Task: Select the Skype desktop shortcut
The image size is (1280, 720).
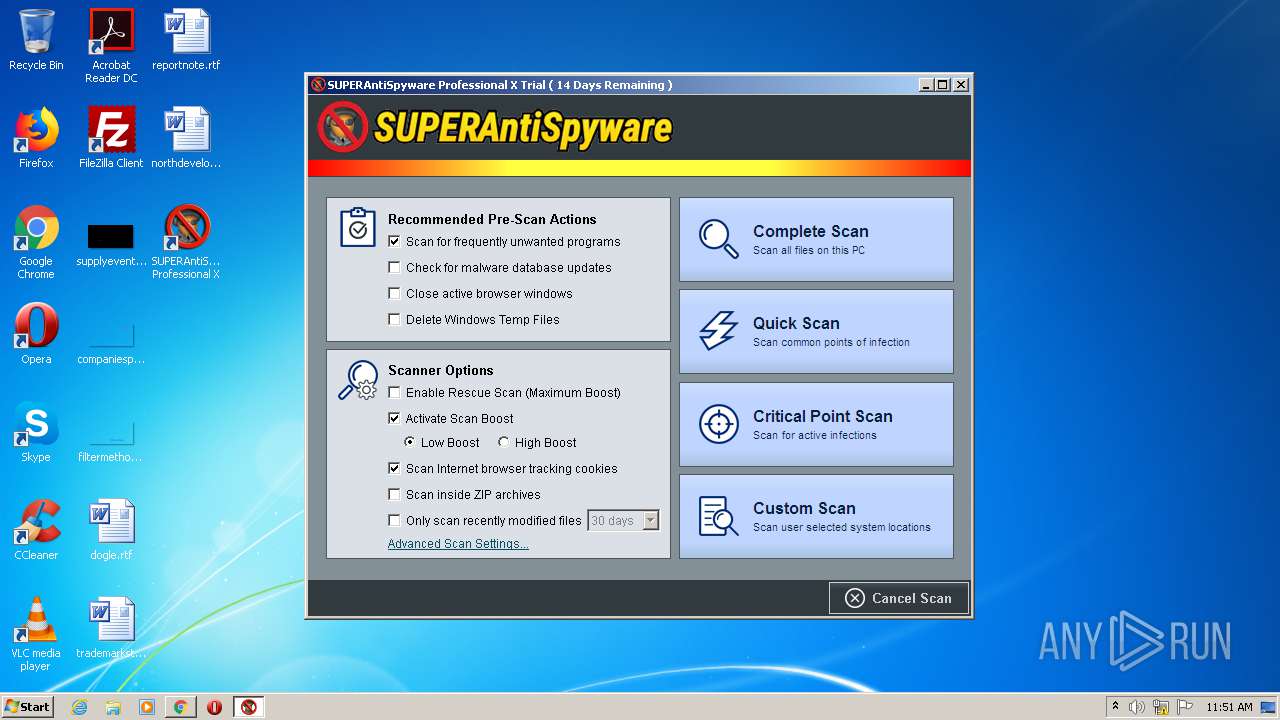Action: [x=36, y=432]
